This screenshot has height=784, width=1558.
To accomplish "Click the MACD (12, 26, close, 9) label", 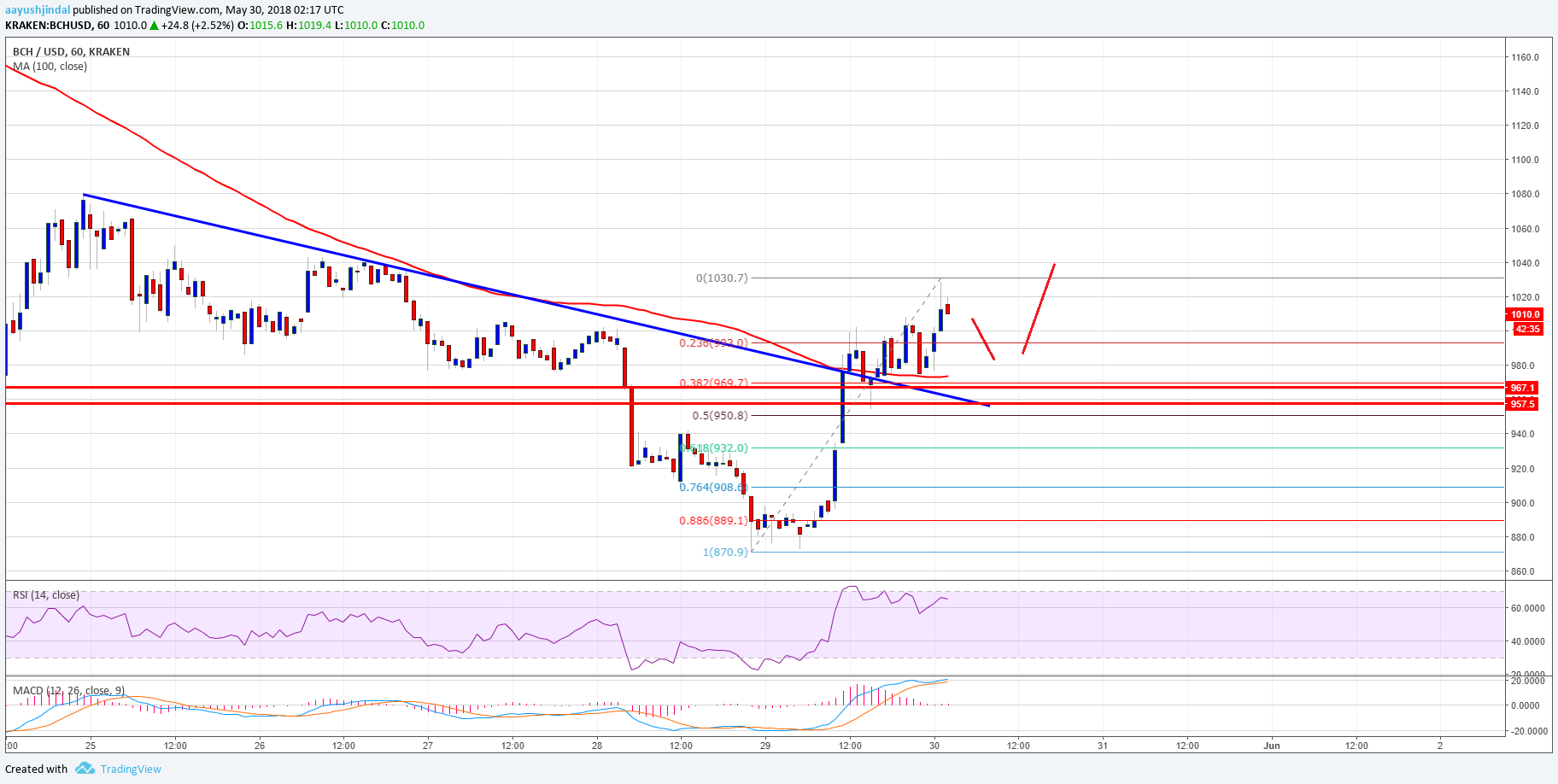I will (x=68, y=690).
